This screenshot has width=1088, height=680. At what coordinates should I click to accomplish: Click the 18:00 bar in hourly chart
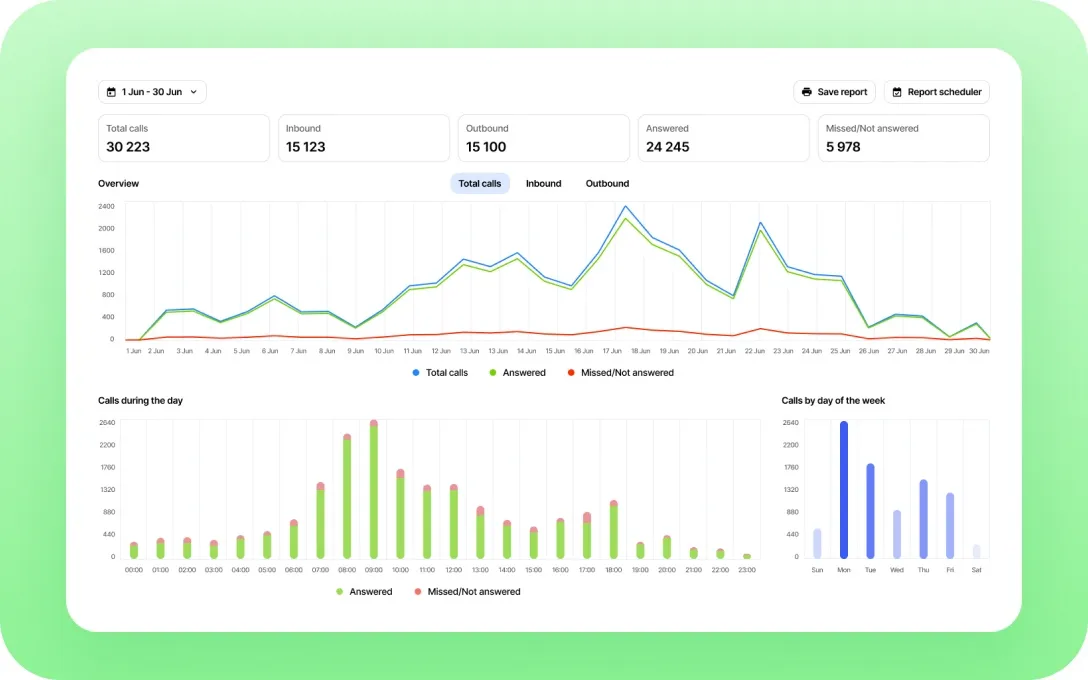pos(613,529)
